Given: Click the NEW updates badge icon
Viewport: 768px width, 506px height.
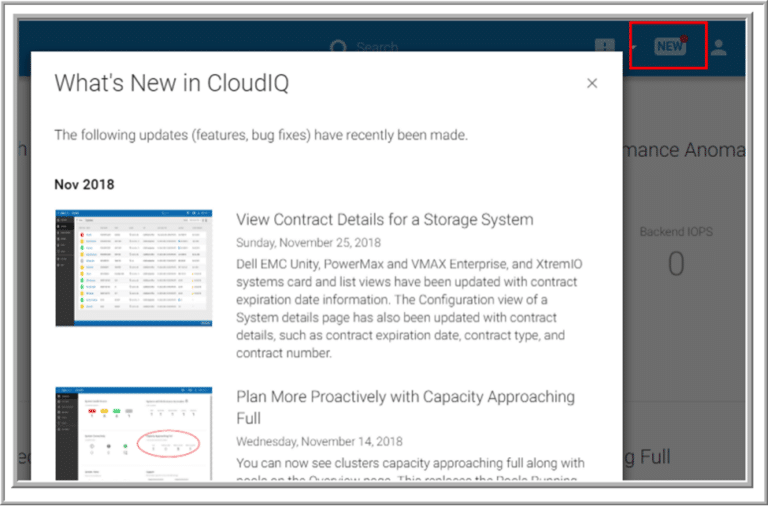Looking at the screenshot, I should pyautogui.click(x=670, y=46).
